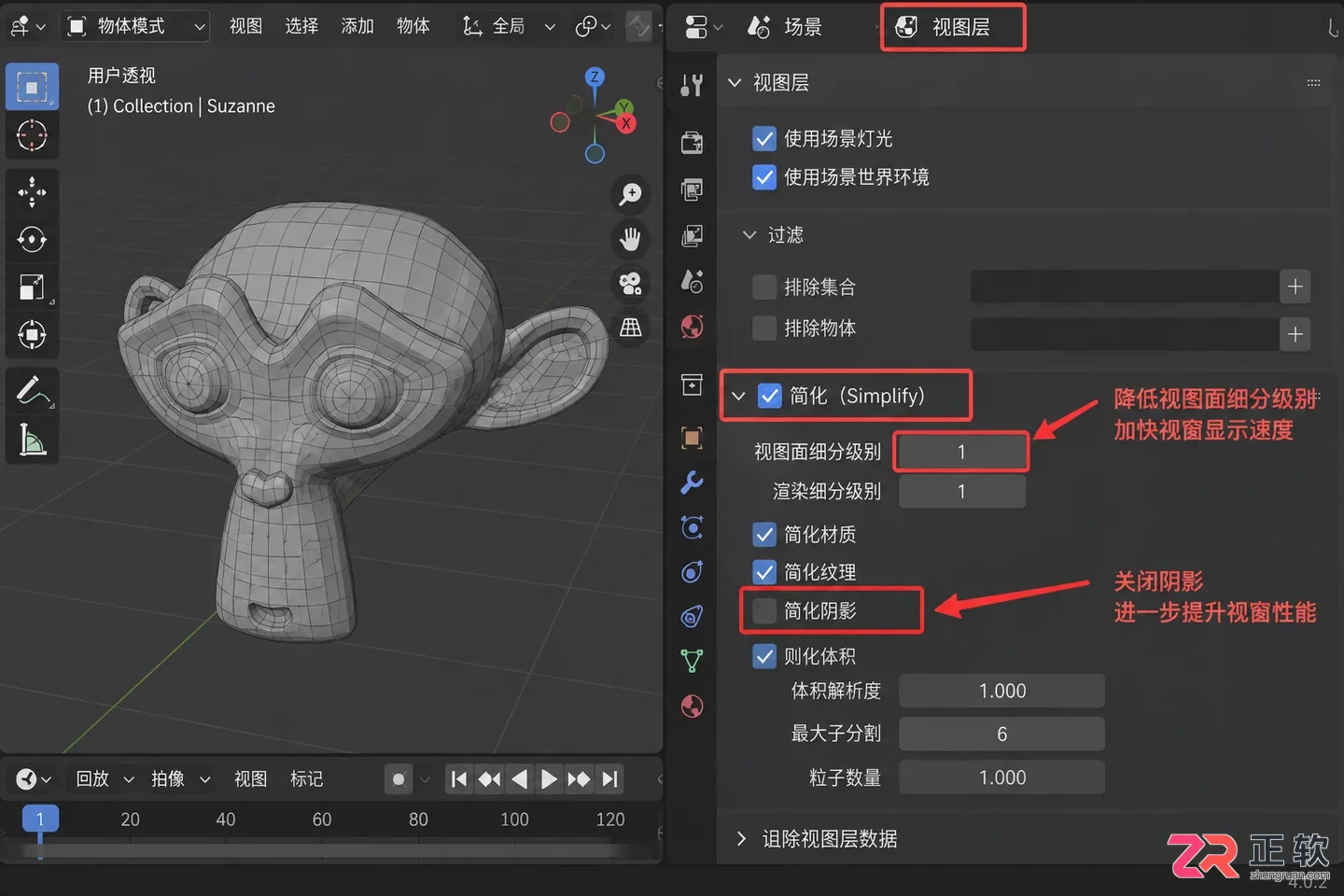This screenshot has width=1344, height=896.
Task: Open the Collection properties tab icon
Action: pos(692,385)
